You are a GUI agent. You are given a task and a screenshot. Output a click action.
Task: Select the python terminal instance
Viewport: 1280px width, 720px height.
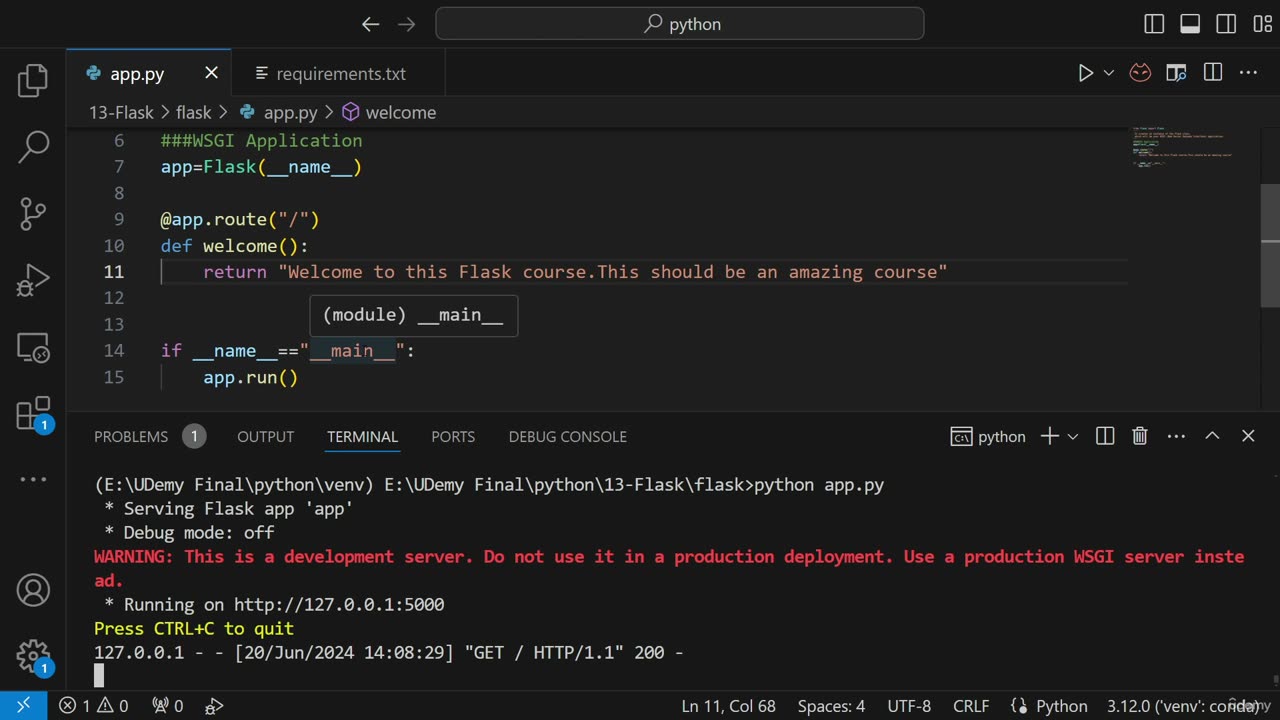(988, 437)
